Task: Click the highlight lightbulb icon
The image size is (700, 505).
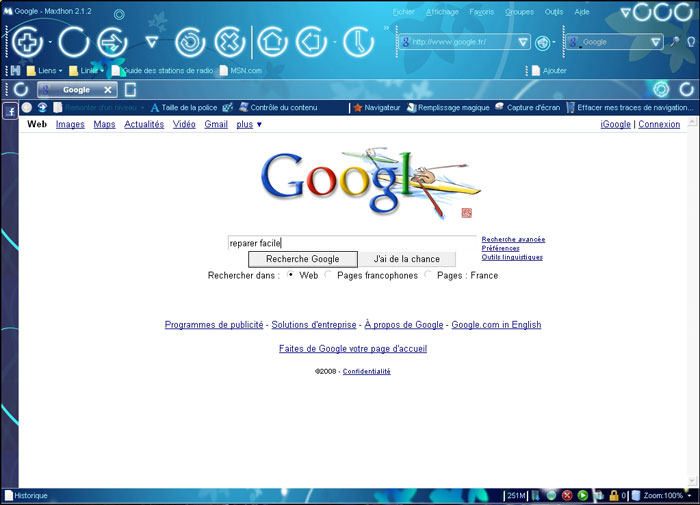Action: point(691,42)
